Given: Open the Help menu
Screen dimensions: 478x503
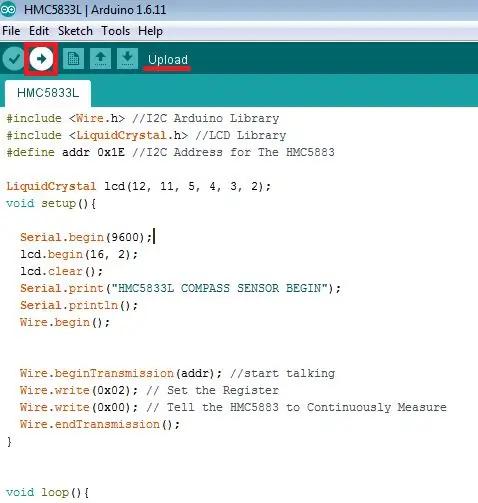Looking at the screenshot, I should [151, 31].
